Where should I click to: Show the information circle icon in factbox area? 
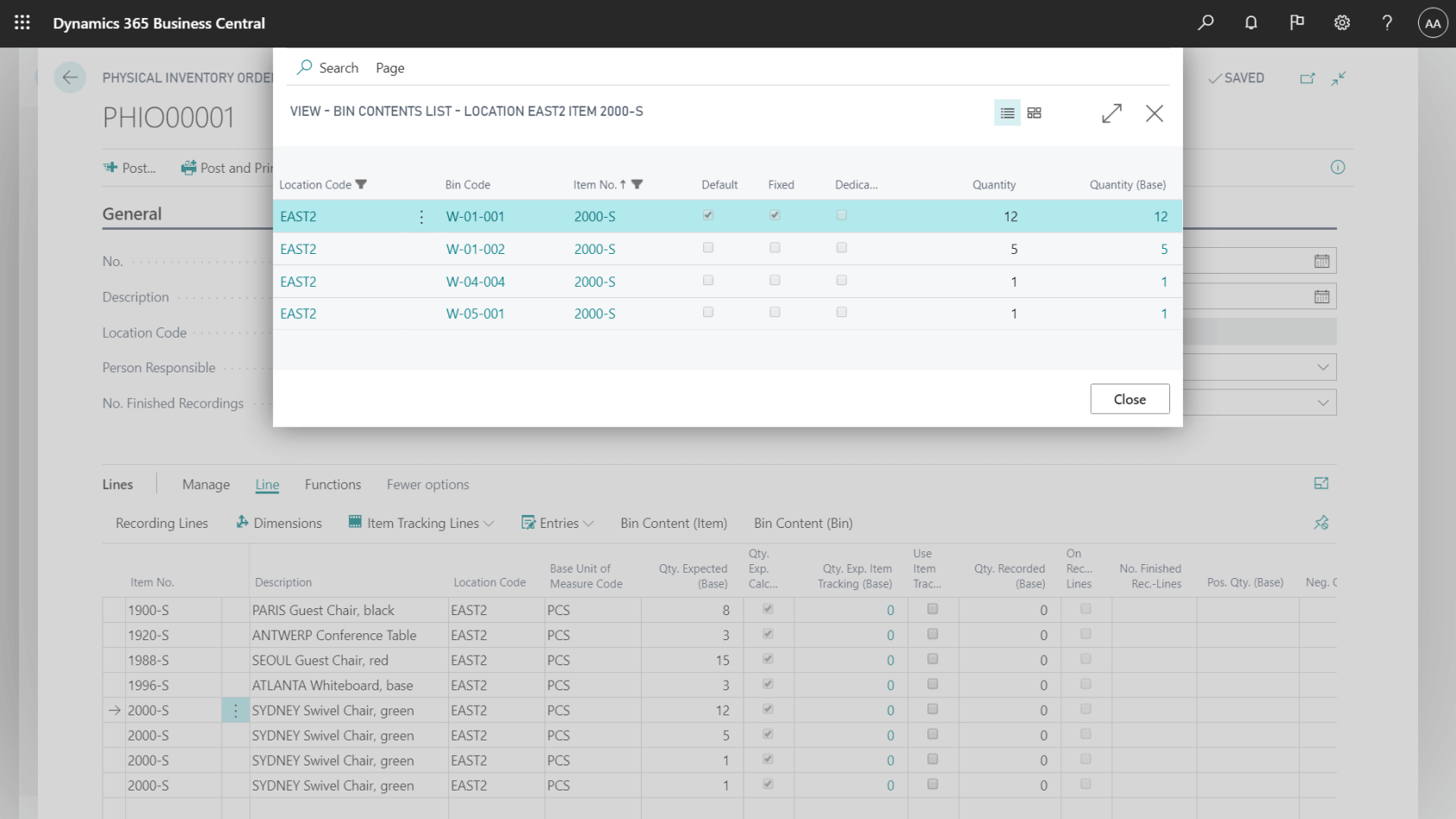tap(1338, 168)
